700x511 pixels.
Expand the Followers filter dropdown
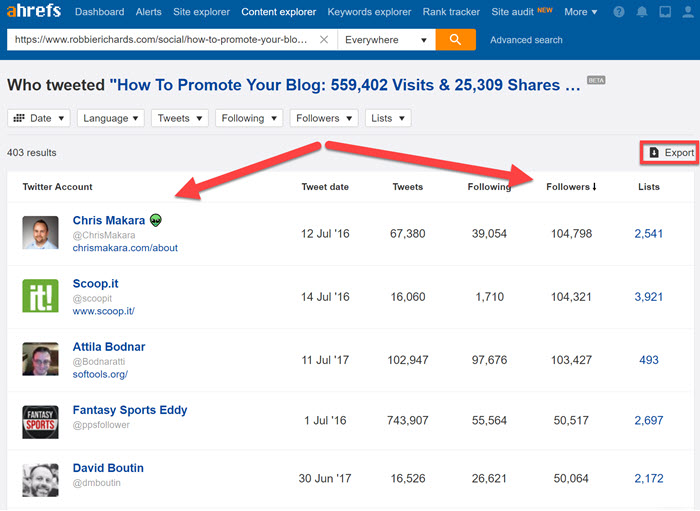coord(324,118)
